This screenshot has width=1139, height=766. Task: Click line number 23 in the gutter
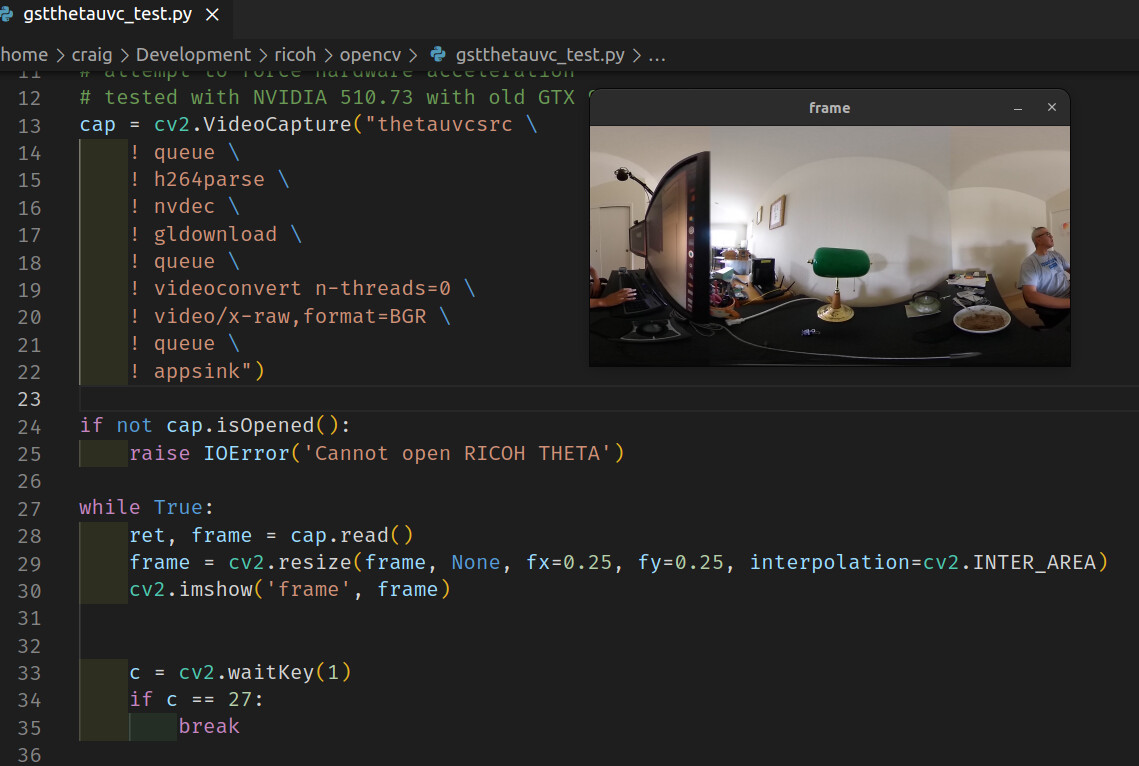pyautogui.click(x=30, y=399)
